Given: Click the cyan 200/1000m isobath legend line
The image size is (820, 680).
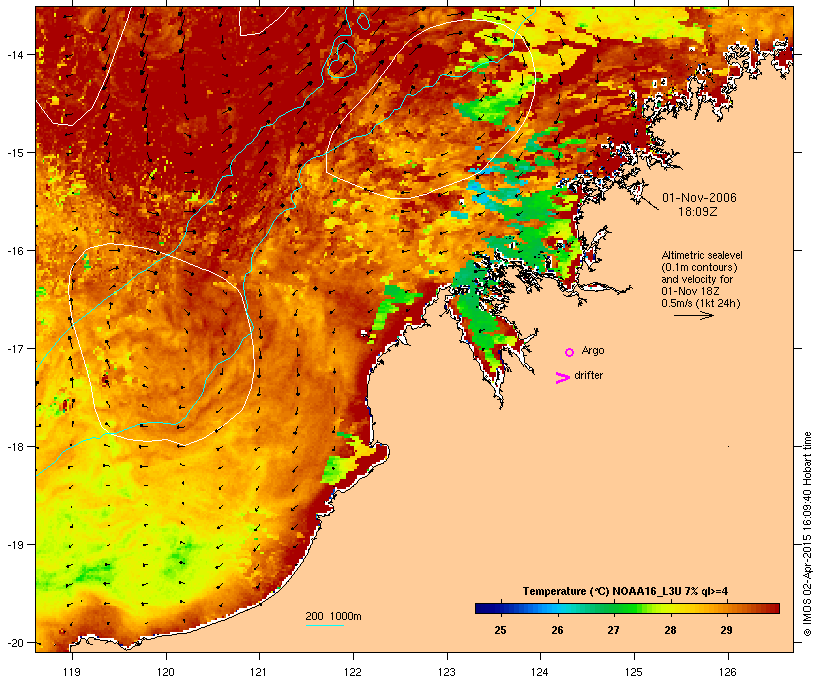Looking at the screenshot, I should [325, 625].
